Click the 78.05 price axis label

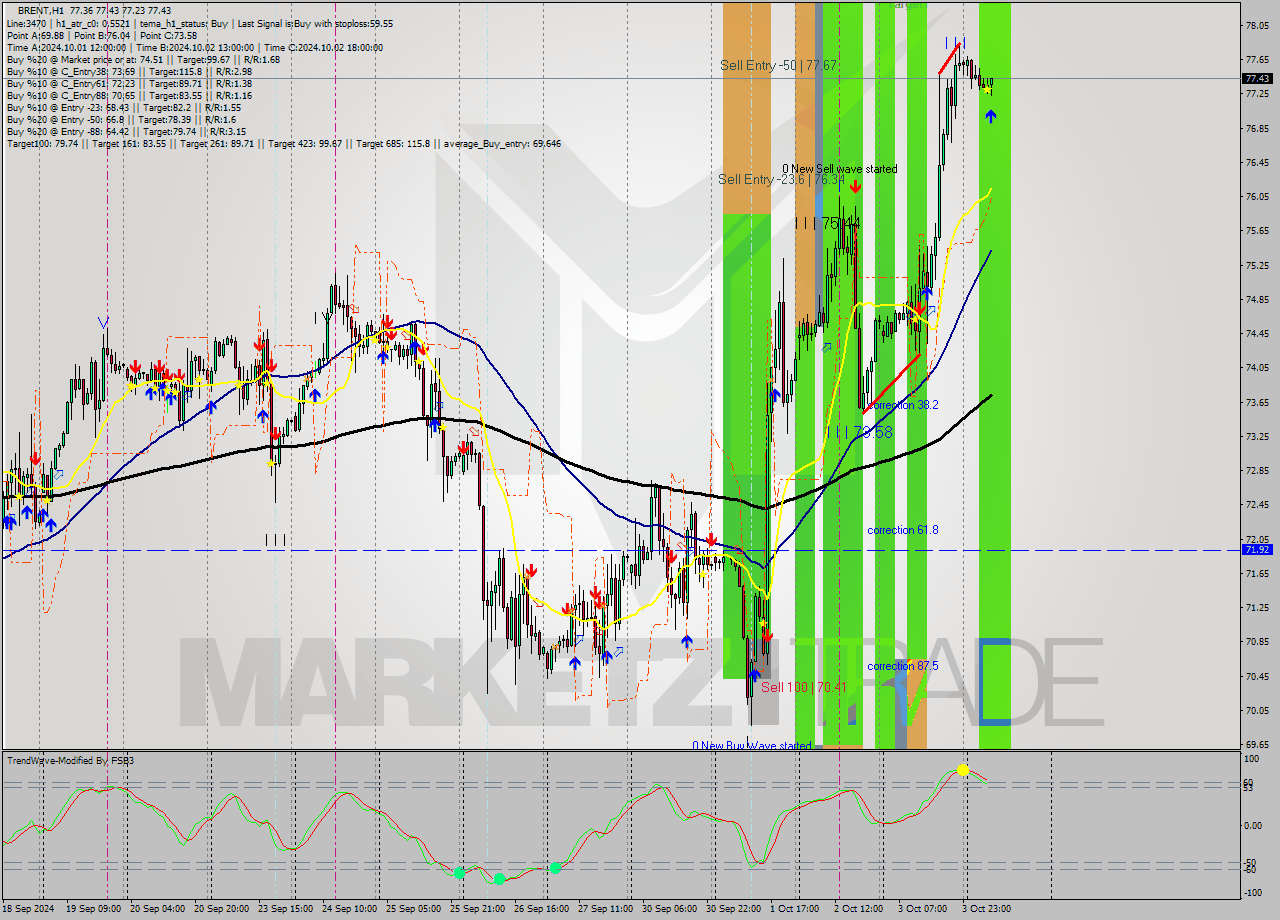pos(1257,26)
